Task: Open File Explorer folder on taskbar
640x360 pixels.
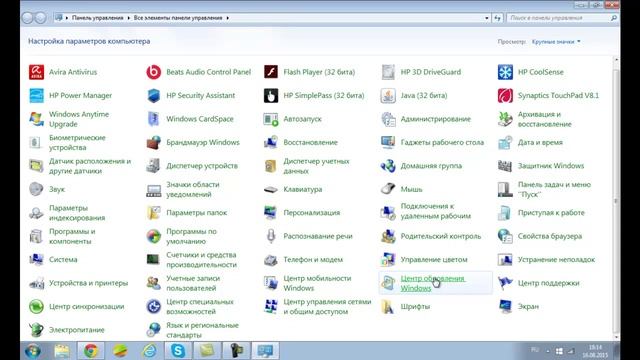Action: [x=62, y=351]
